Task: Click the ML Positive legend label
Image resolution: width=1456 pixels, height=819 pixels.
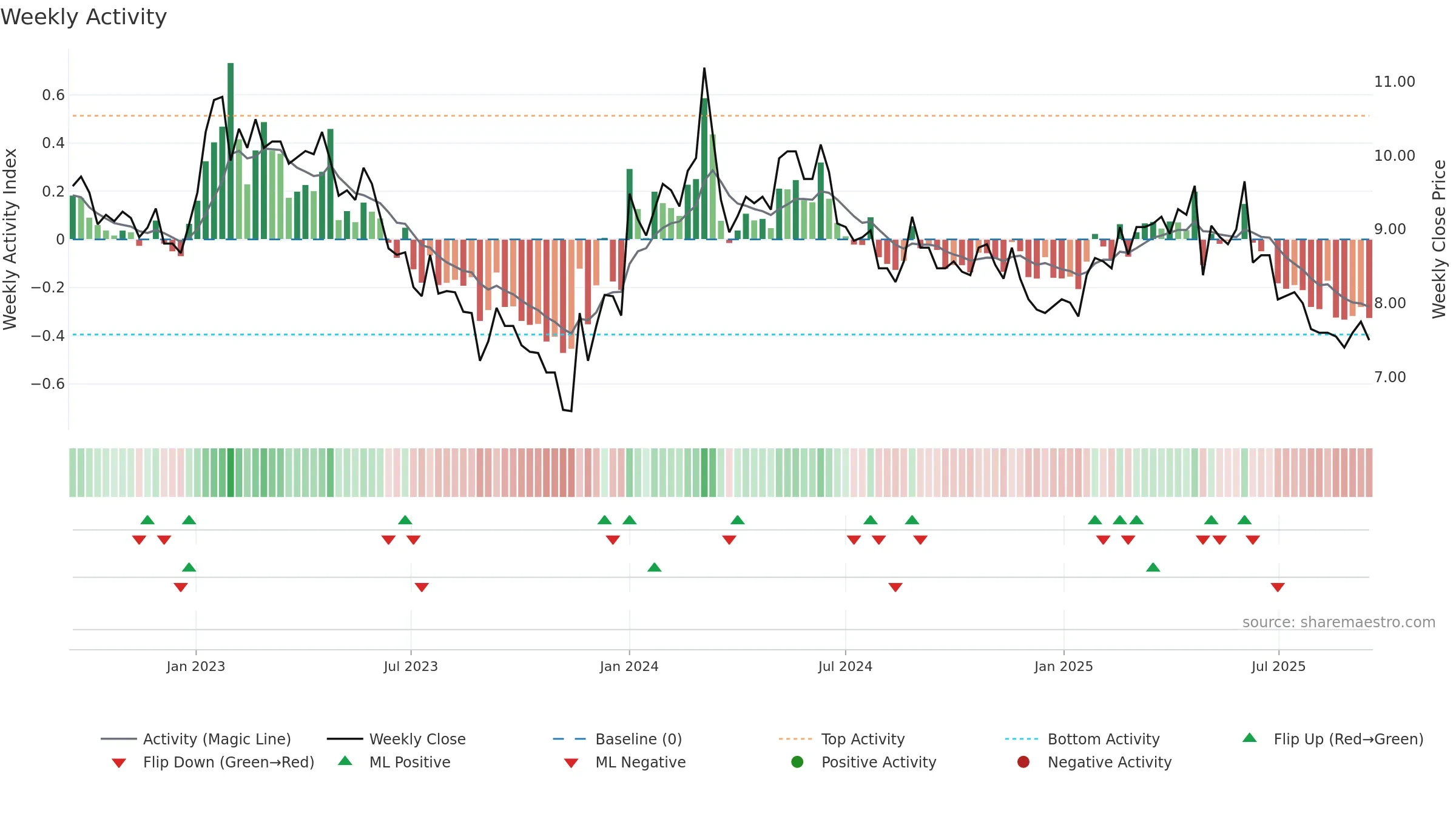Action: click(x=410, y=762)
